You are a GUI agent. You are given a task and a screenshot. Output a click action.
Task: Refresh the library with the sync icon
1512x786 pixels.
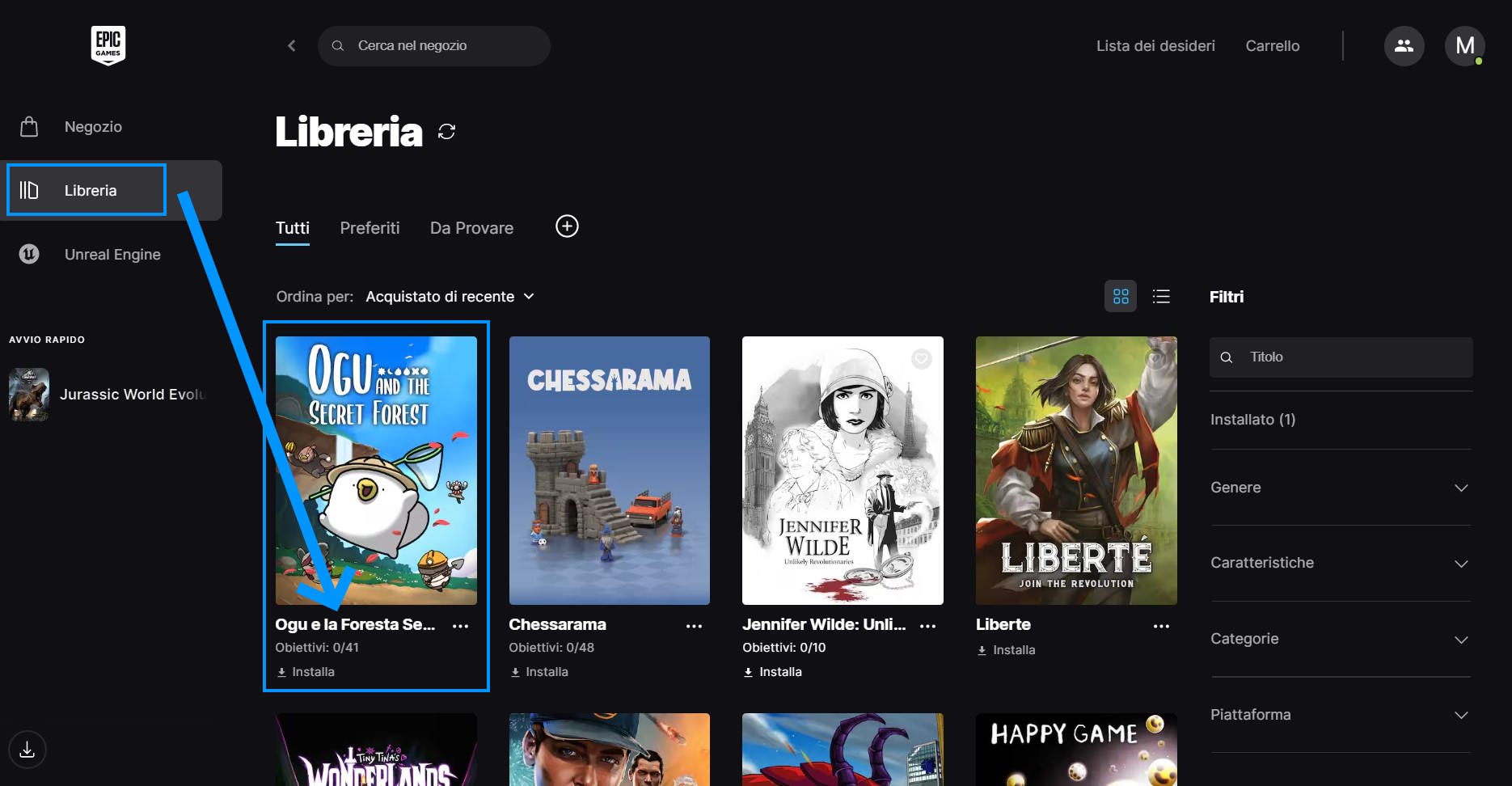447,132
